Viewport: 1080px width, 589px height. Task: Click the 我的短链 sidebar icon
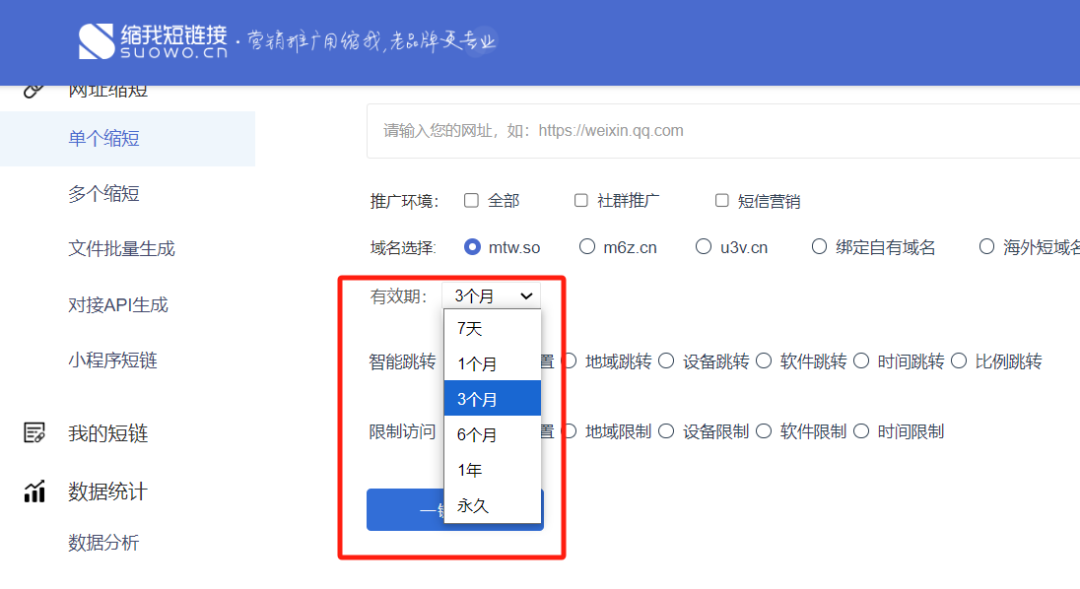(35, 433)
